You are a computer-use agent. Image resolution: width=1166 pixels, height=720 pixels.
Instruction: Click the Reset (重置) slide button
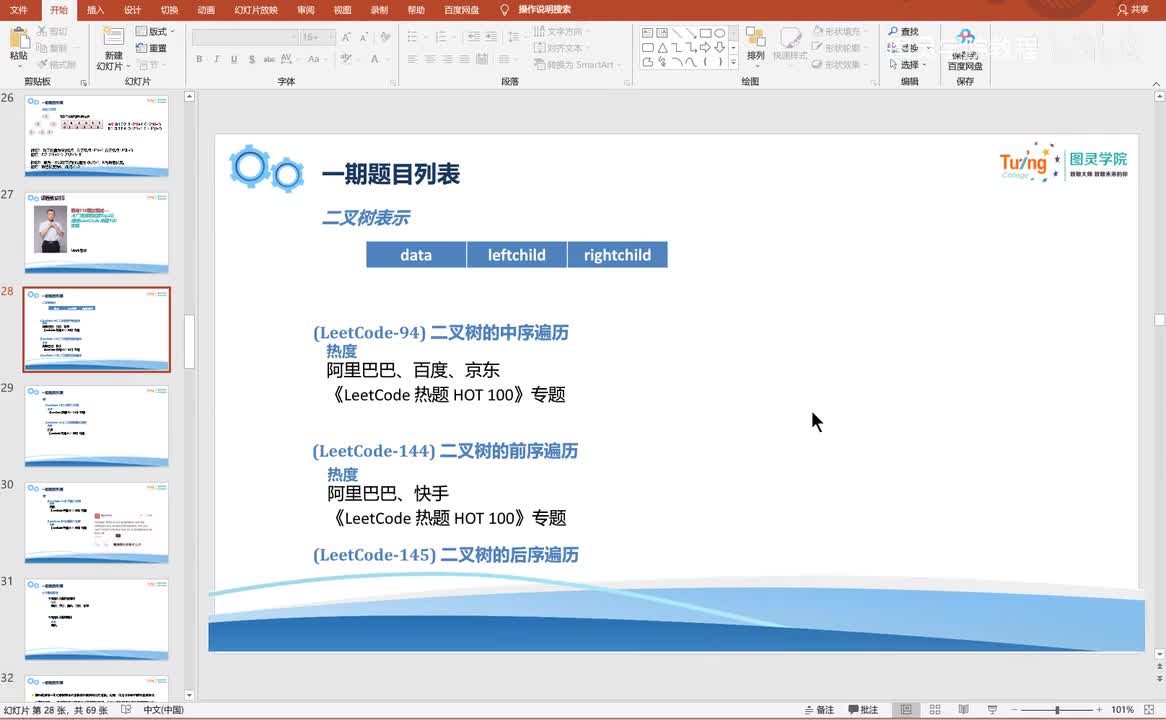click(x=151, y=48)
